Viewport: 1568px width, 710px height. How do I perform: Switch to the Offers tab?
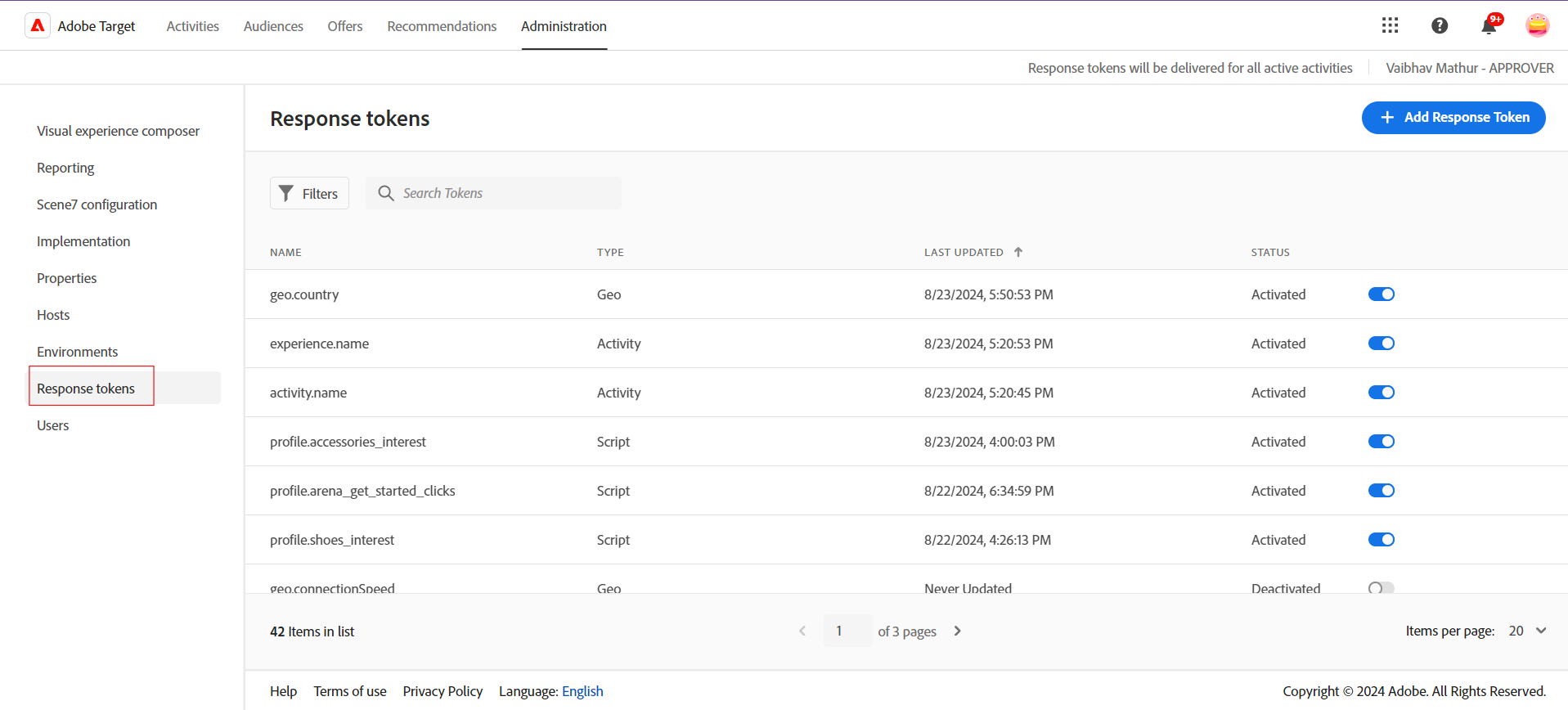[x=345, y=26]
